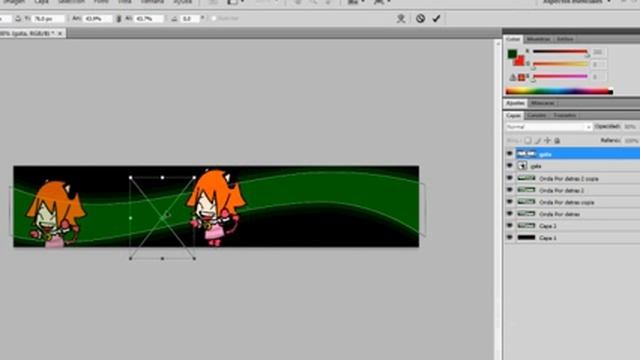This screenshot has height=360, width=640.
Task: Click the B color slider
Action: pos(560,76)
